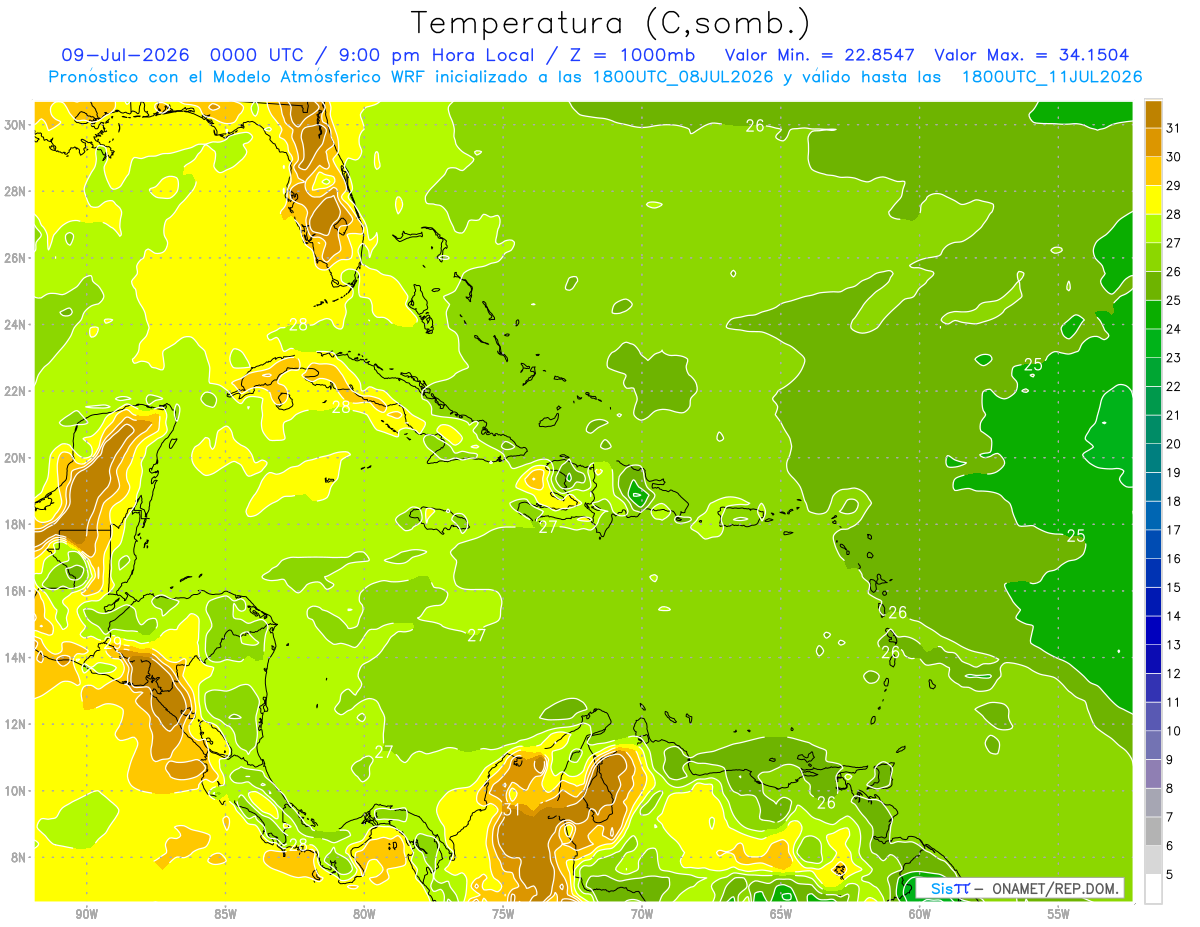Image resolution: width=1200 pixels, height=927 pixels.
Task: Click the '60W' longitude label
Action: 920,914
